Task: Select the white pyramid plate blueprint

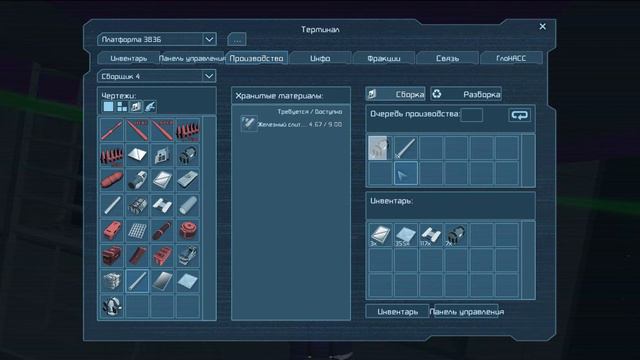Action: click(x=137, y=155)
